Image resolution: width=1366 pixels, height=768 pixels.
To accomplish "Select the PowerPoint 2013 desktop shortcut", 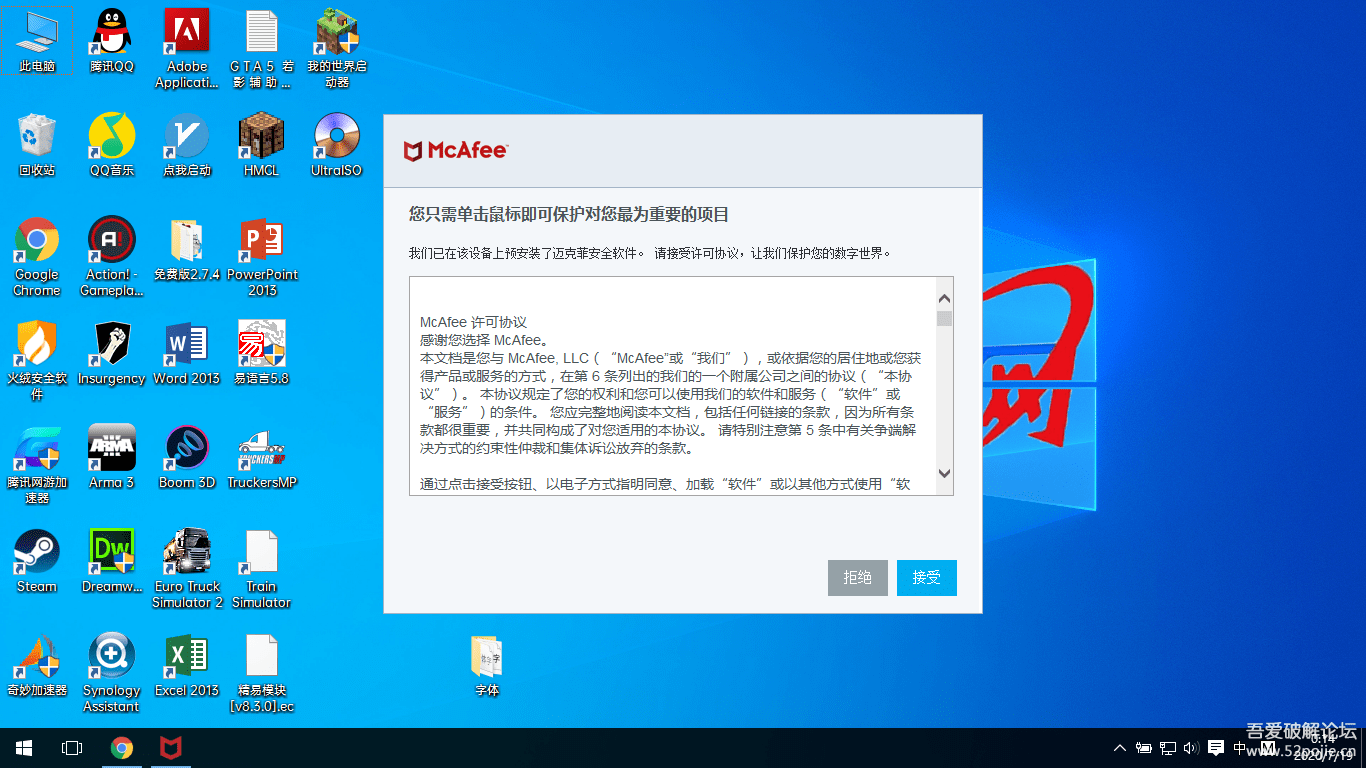I will [262, 257].
